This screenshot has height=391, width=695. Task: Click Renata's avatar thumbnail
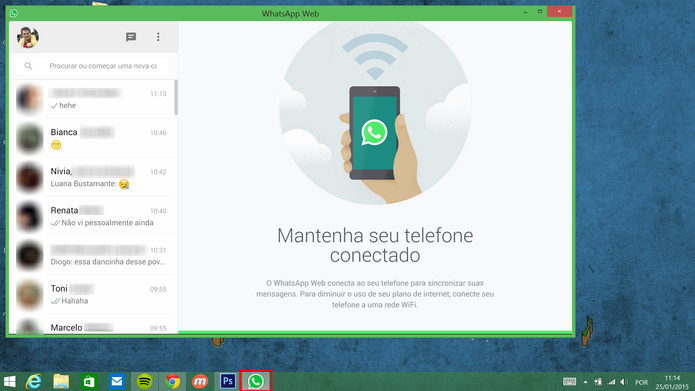(29, 216)
